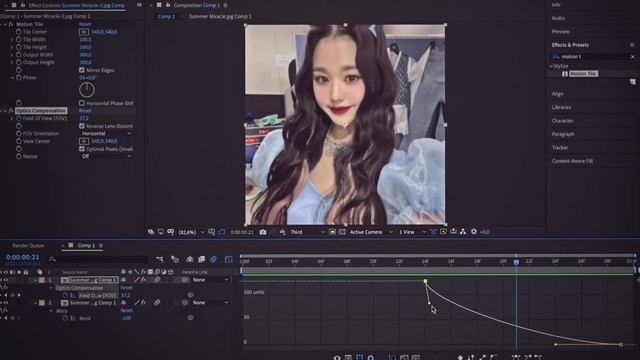Screen dimensions: 640x360
Task: Click the draft 3D icon in timeline toolbar
Action: (175, 259)
